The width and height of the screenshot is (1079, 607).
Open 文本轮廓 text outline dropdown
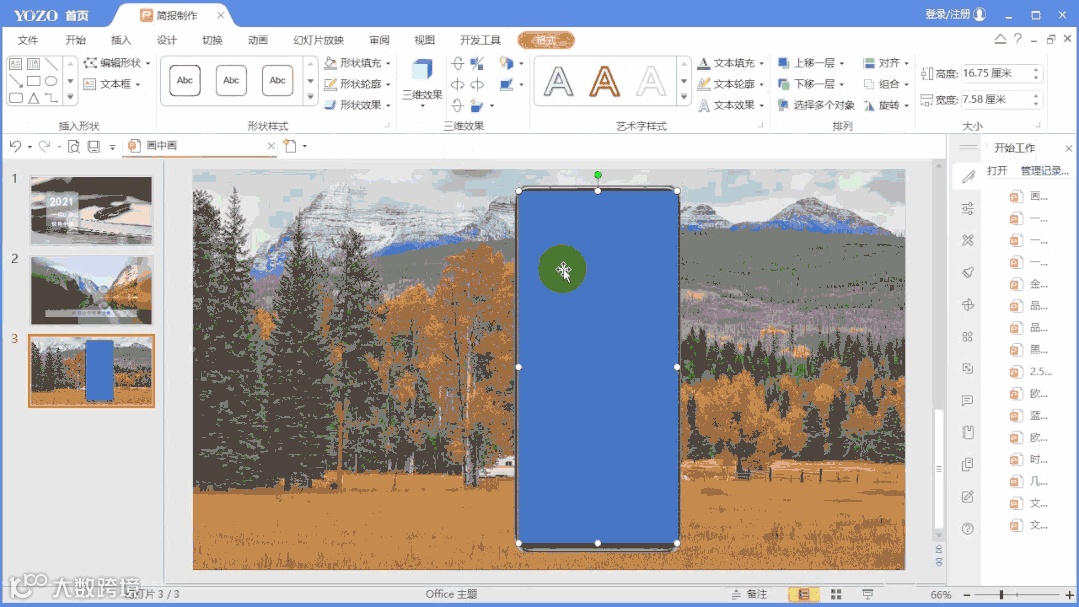coord(731,84)
